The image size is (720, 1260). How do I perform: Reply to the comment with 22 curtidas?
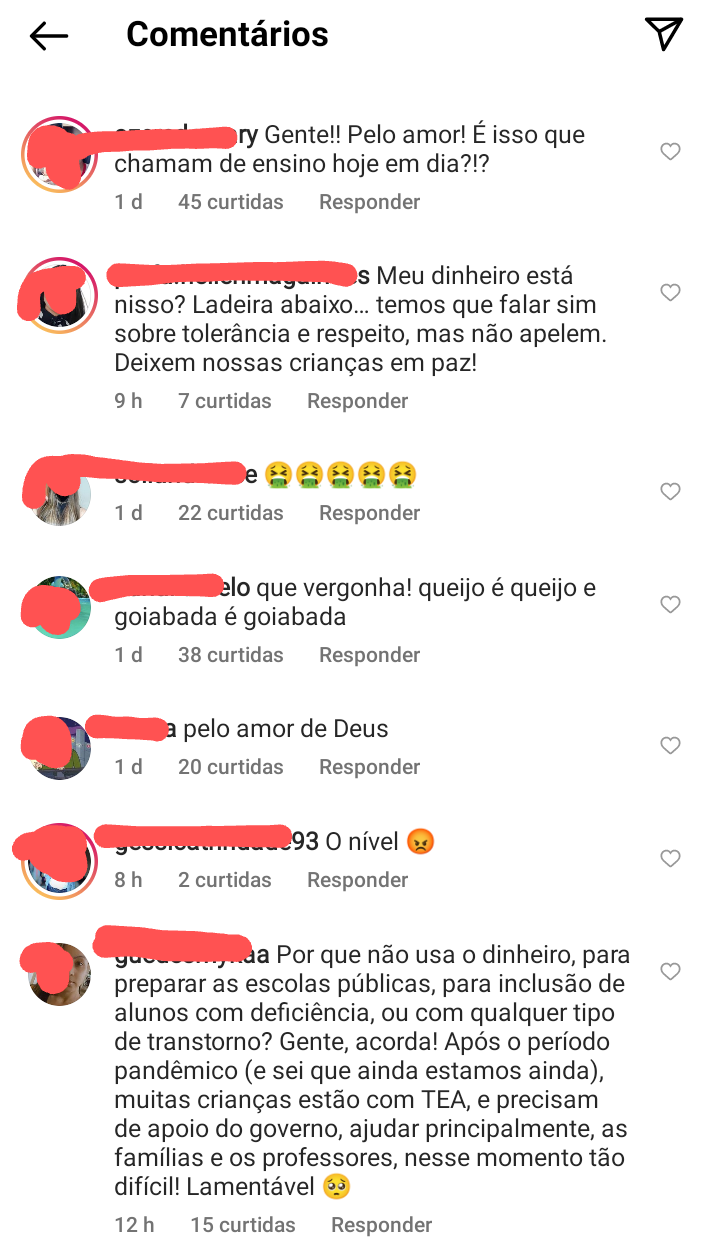(x=369, y=513)
